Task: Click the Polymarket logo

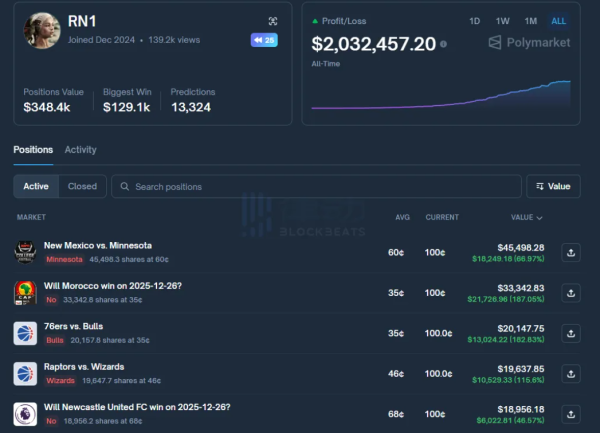Action: [530, 42]
